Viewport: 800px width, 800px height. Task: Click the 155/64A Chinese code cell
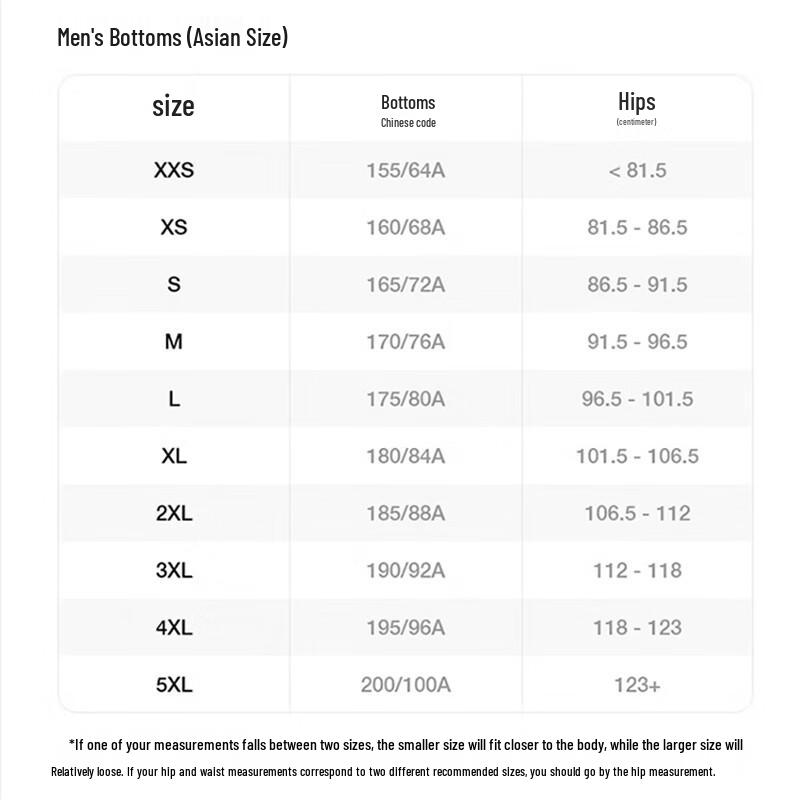(405, 170)
